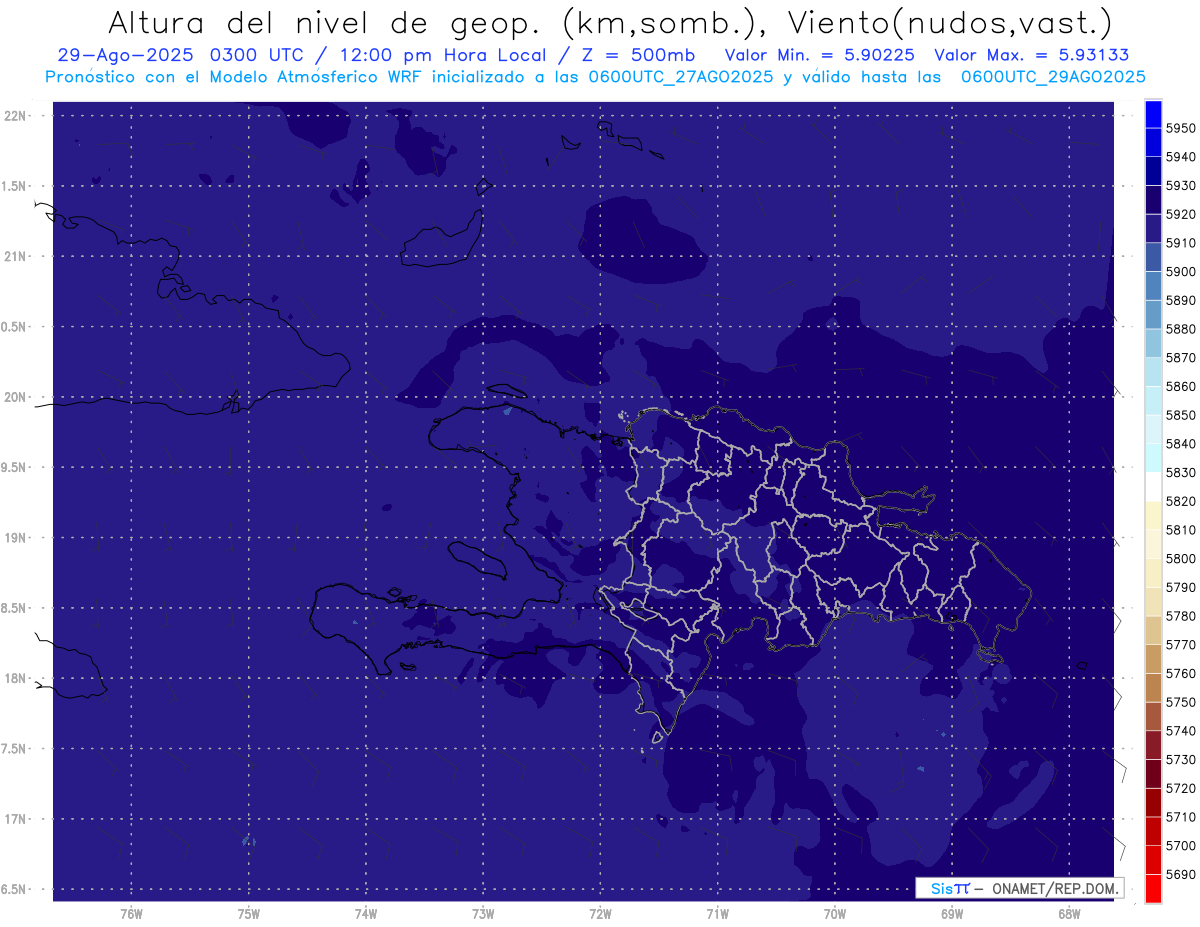The image size is (1200, 927).
Task: Click the 74W longitude axis label
Action: 366,914
